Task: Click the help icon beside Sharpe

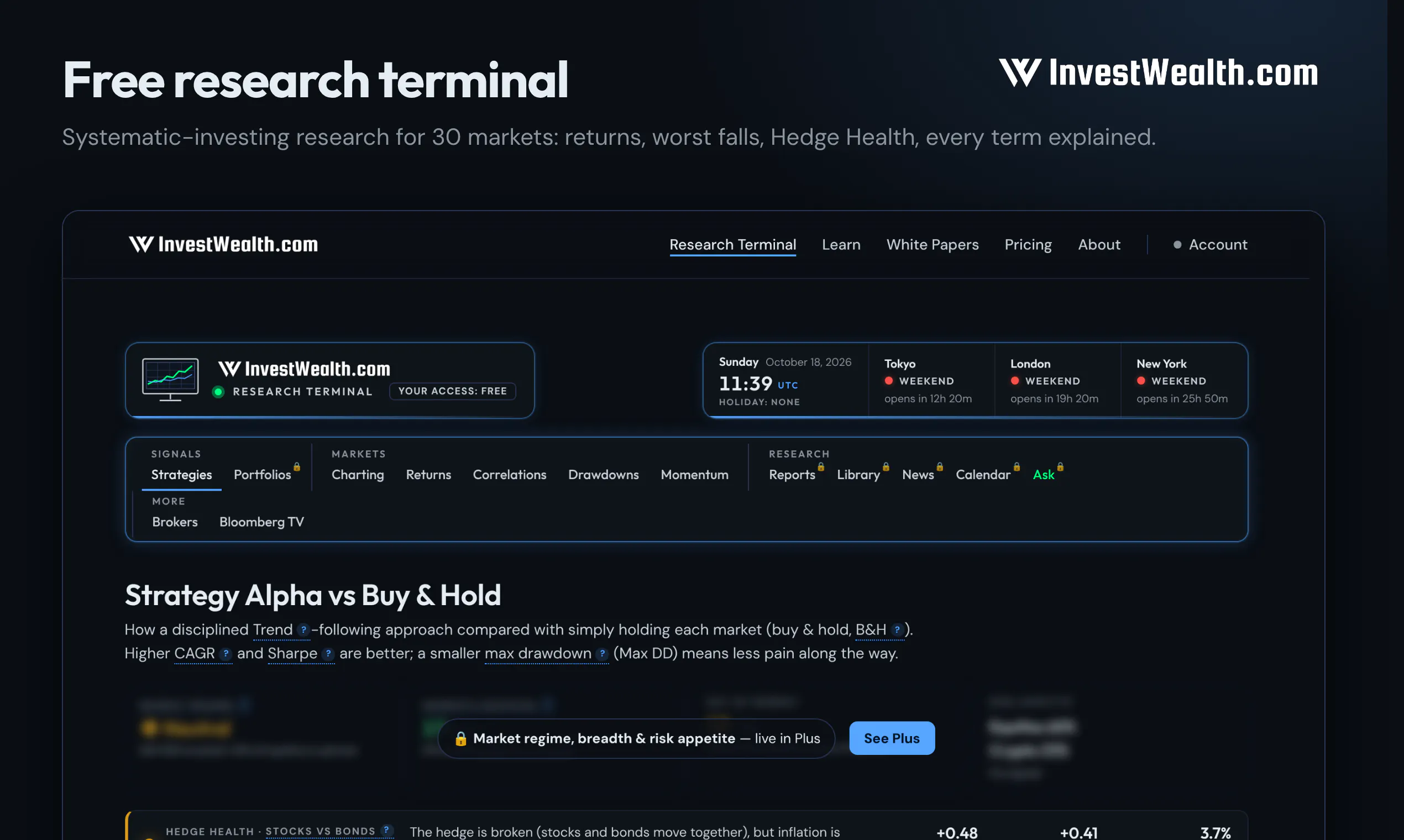Action: 328,653
